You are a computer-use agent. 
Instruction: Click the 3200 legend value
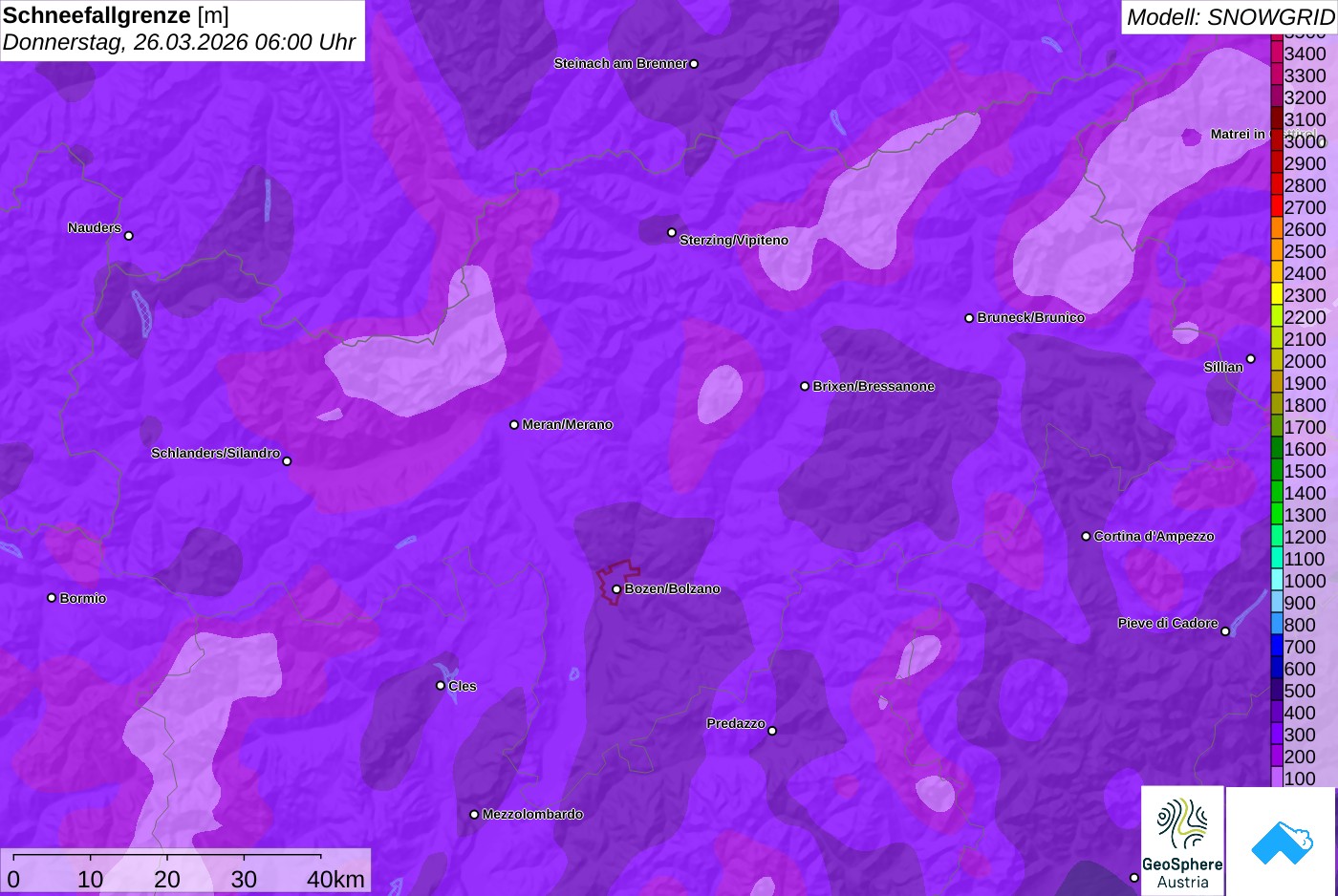coord(1305,97)
